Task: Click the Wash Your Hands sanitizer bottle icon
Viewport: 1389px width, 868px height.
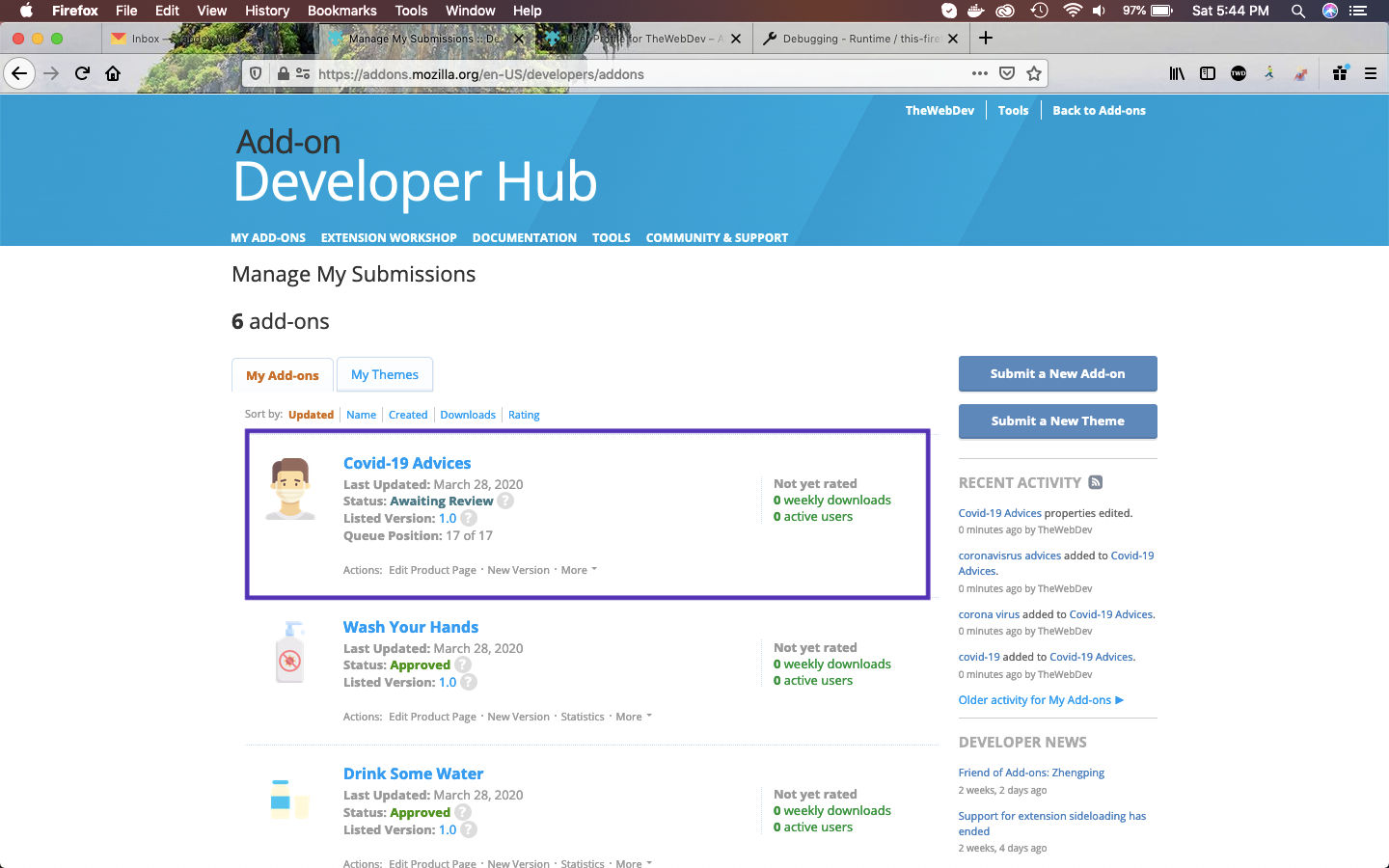Action: point(290,653)
